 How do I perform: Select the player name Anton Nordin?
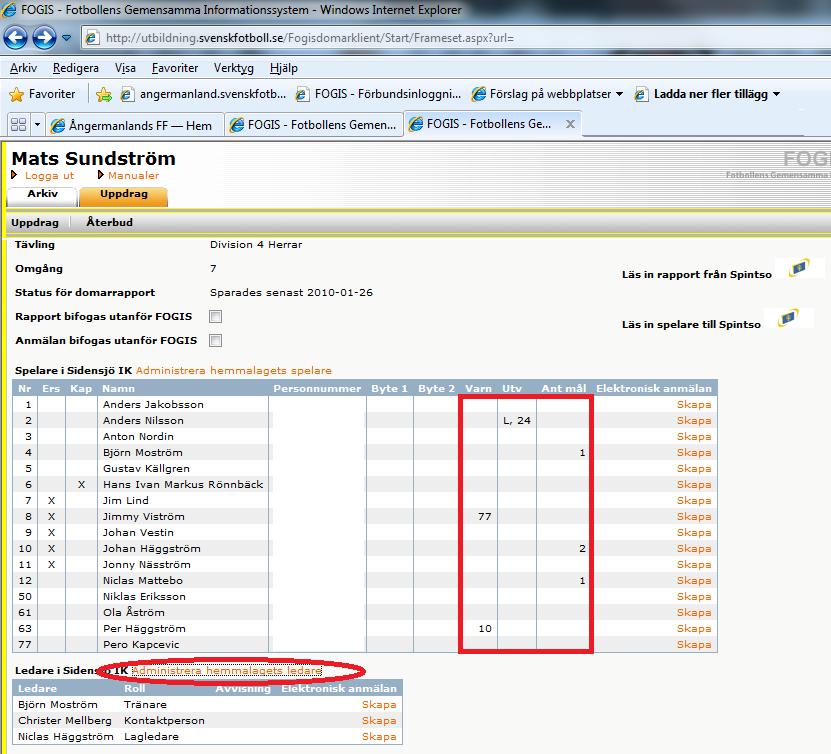[x=138, y=437]
